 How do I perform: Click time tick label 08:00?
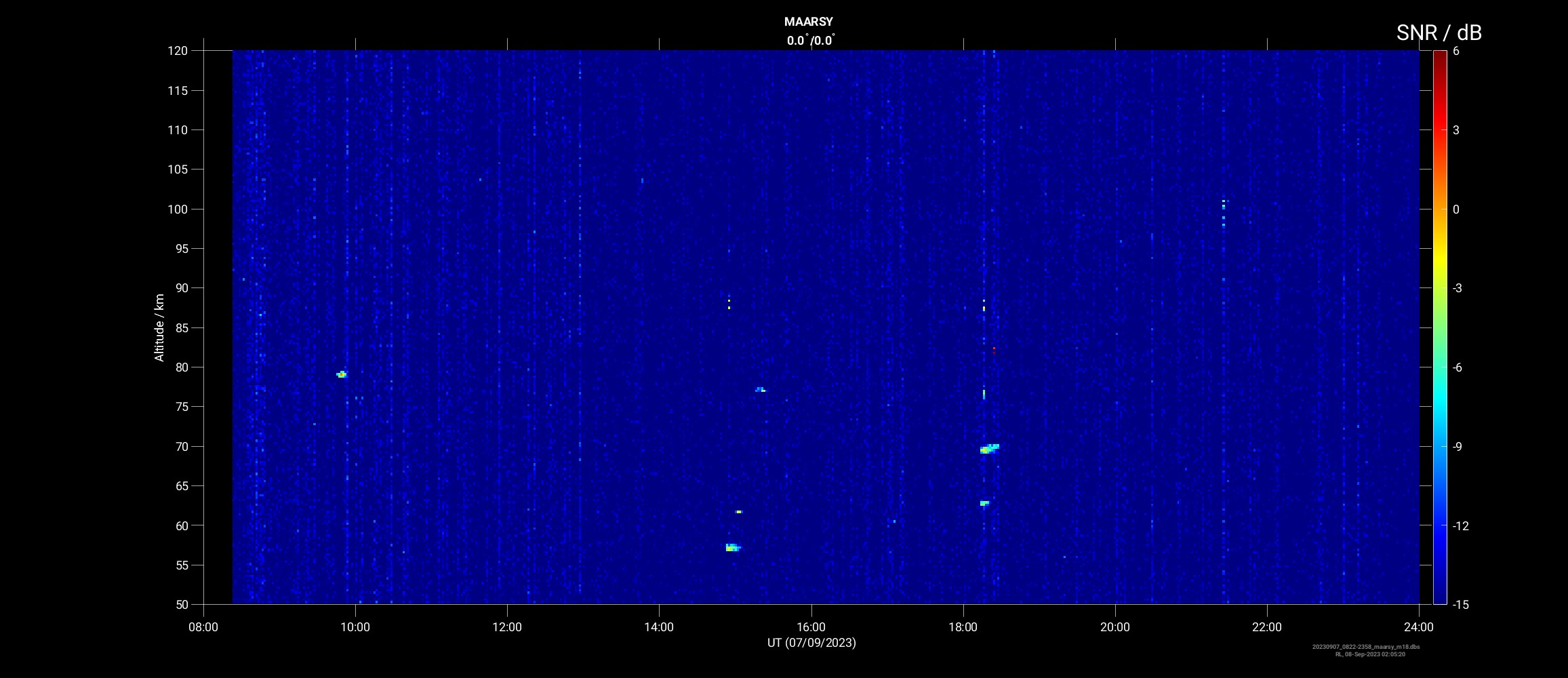coord(203,627)
